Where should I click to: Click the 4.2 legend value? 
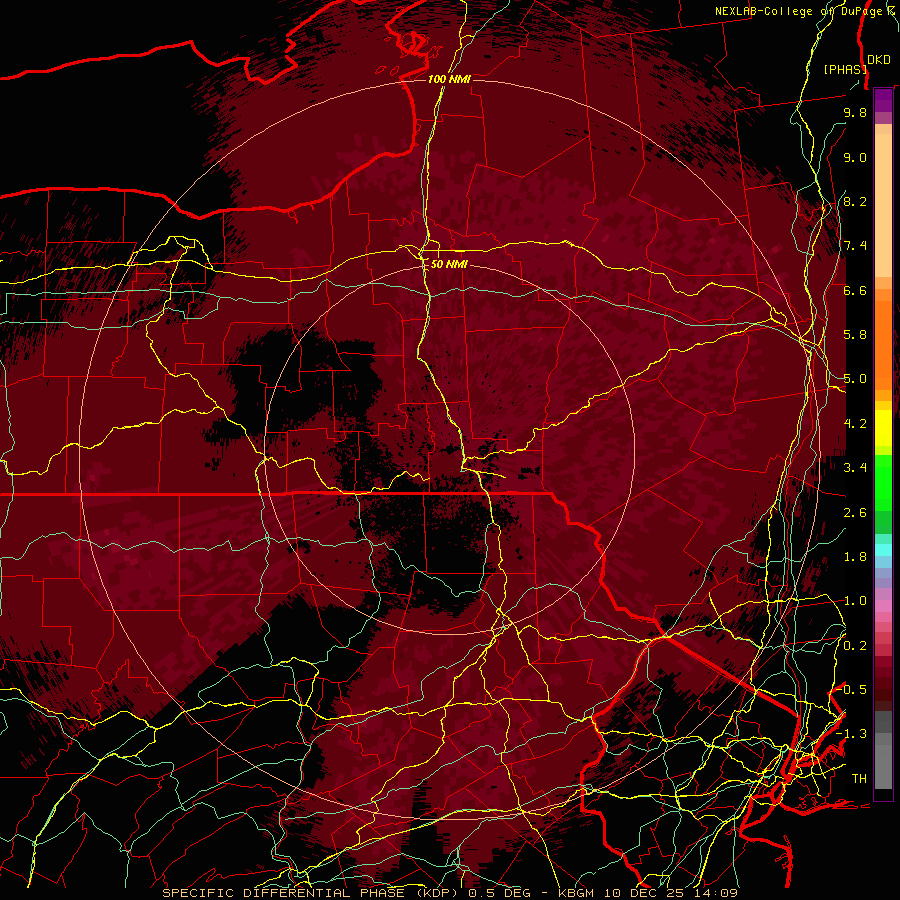[855, 424]
